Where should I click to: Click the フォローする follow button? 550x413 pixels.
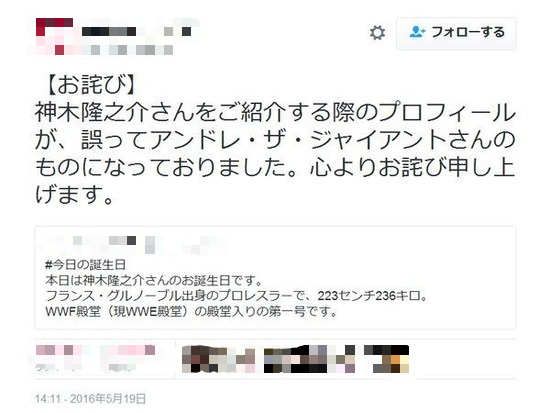click(456, 33)
